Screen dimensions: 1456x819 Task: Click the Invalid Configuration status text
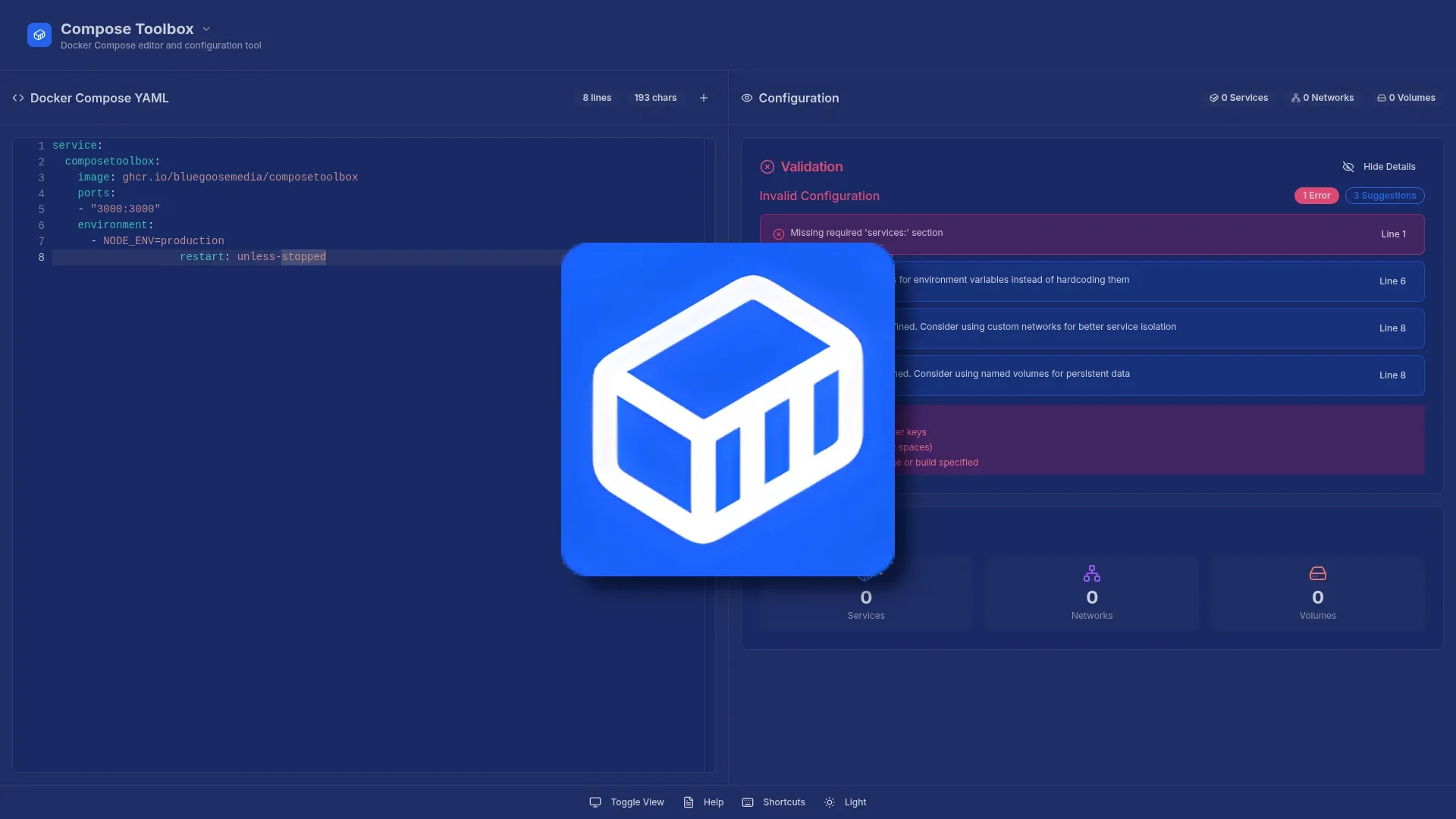[x=819, y=196]
